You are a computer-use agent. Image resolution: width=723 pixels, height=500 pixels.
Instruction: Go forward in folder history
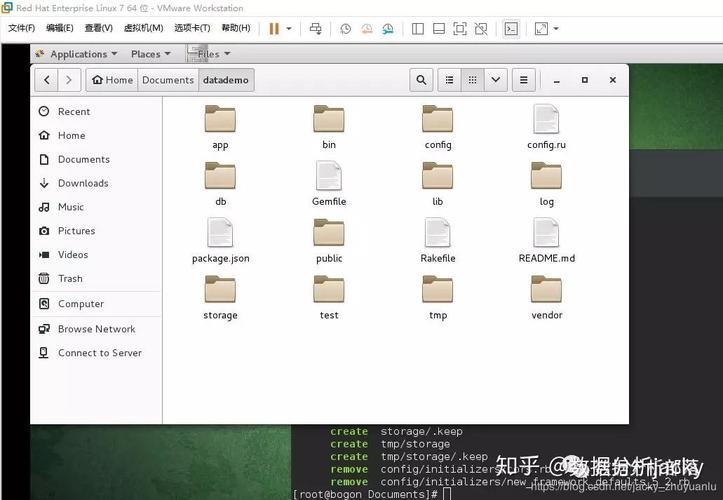(x=69, y=80)
